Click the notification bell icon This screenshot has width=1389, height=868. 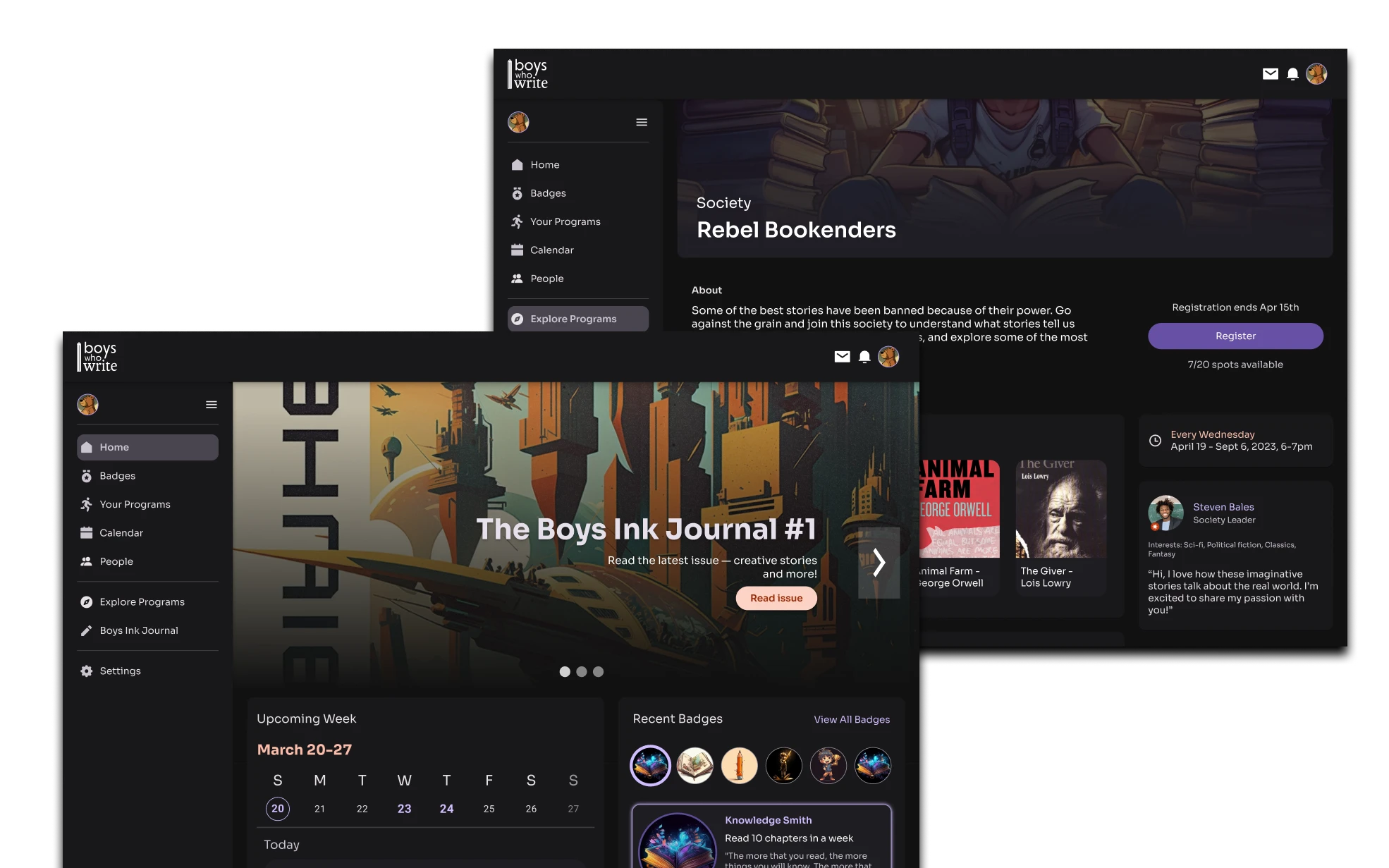pos(864,356)
